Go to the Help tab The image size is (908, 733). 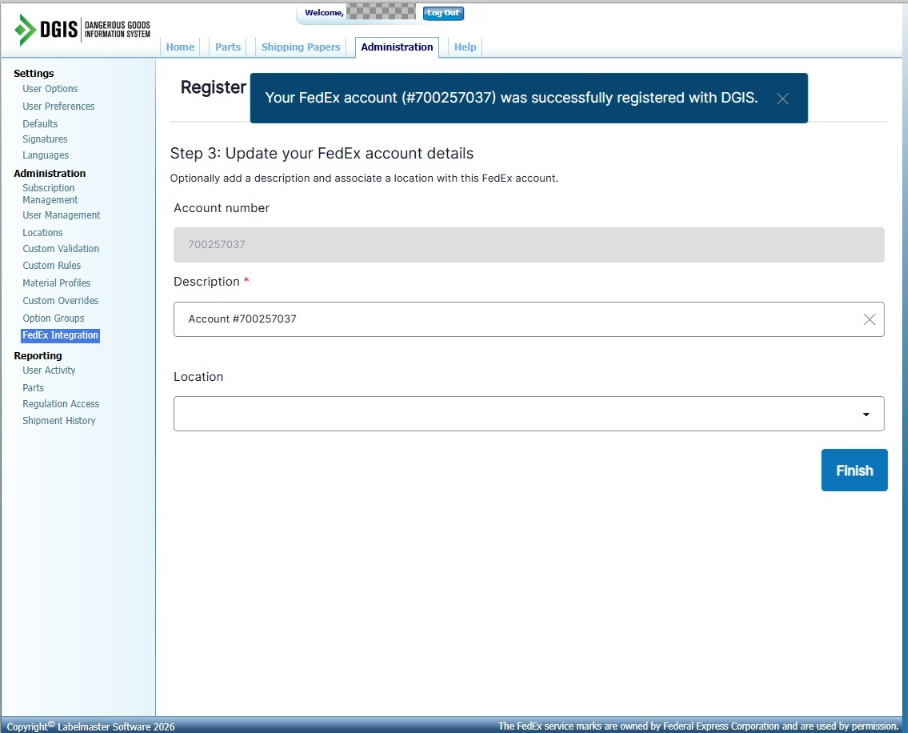tap(465, 47)
